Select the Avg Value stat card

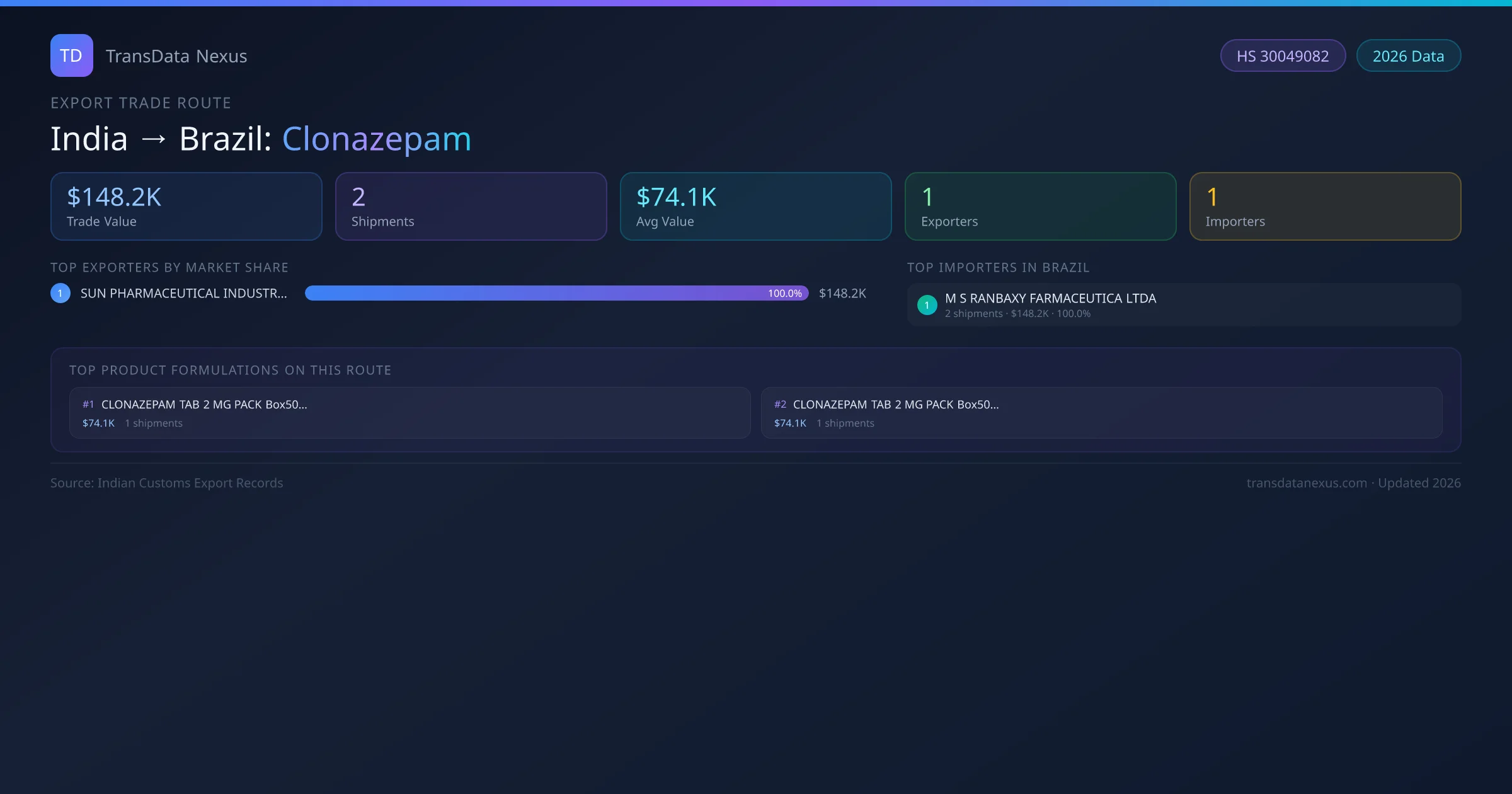point(755,206)
